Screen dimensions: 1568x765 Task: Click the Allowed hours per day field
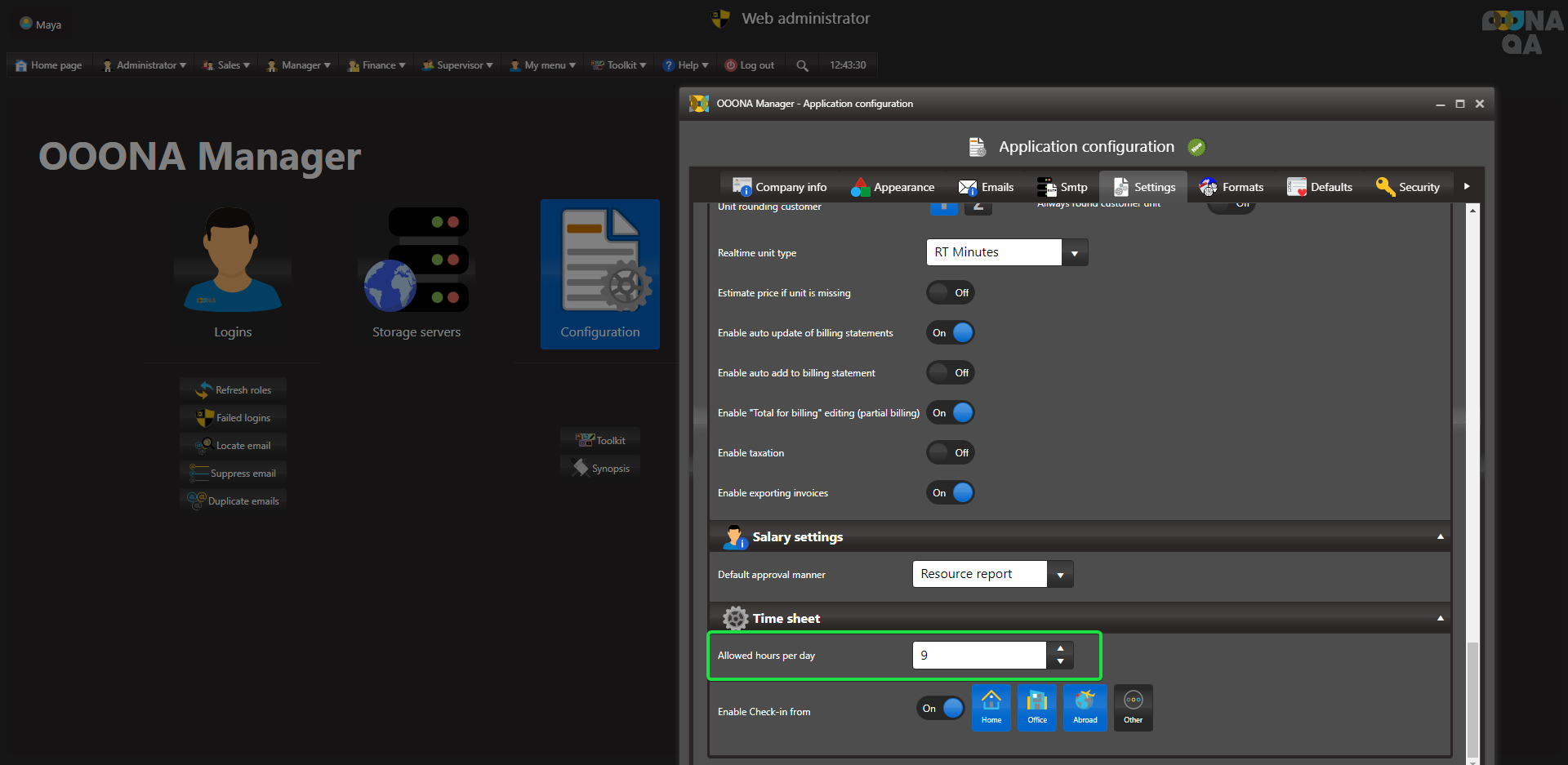pyautogui.click(x=978, y=656)
